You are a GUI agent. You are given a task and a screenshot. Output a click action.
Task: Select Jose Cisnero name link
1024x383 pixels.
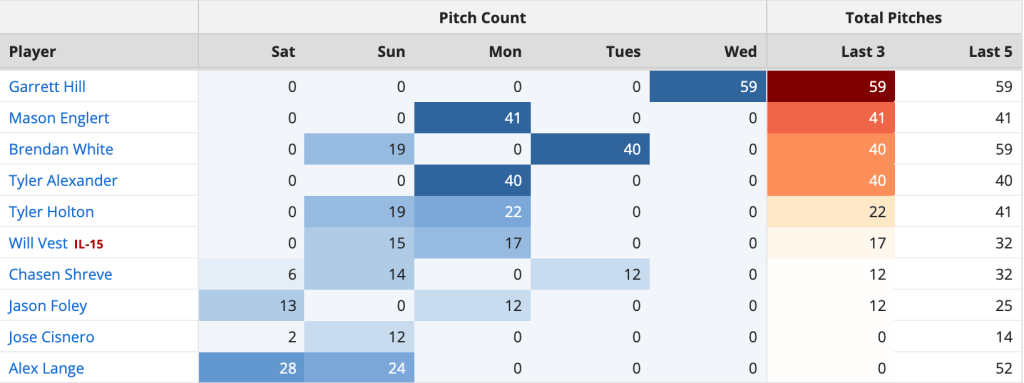52,337
